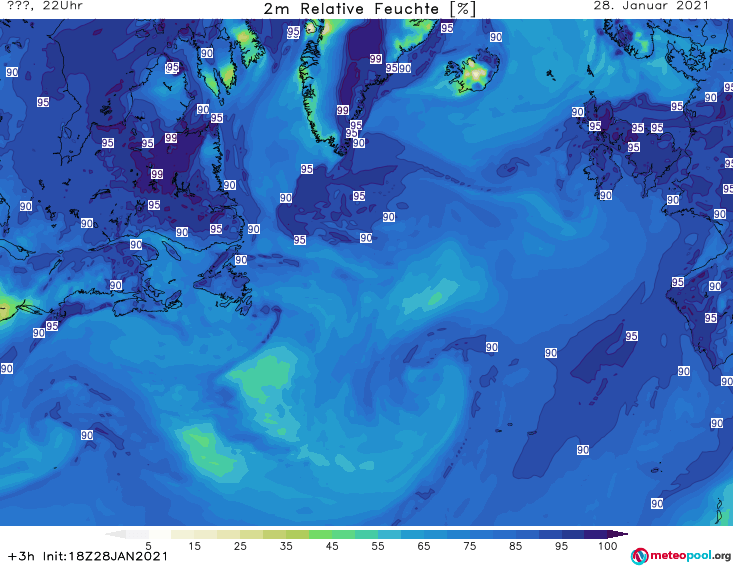Viewport: 733px width, 566px height.
Task: Open the meteopool.org link text
Action: [x=690, y=555]
